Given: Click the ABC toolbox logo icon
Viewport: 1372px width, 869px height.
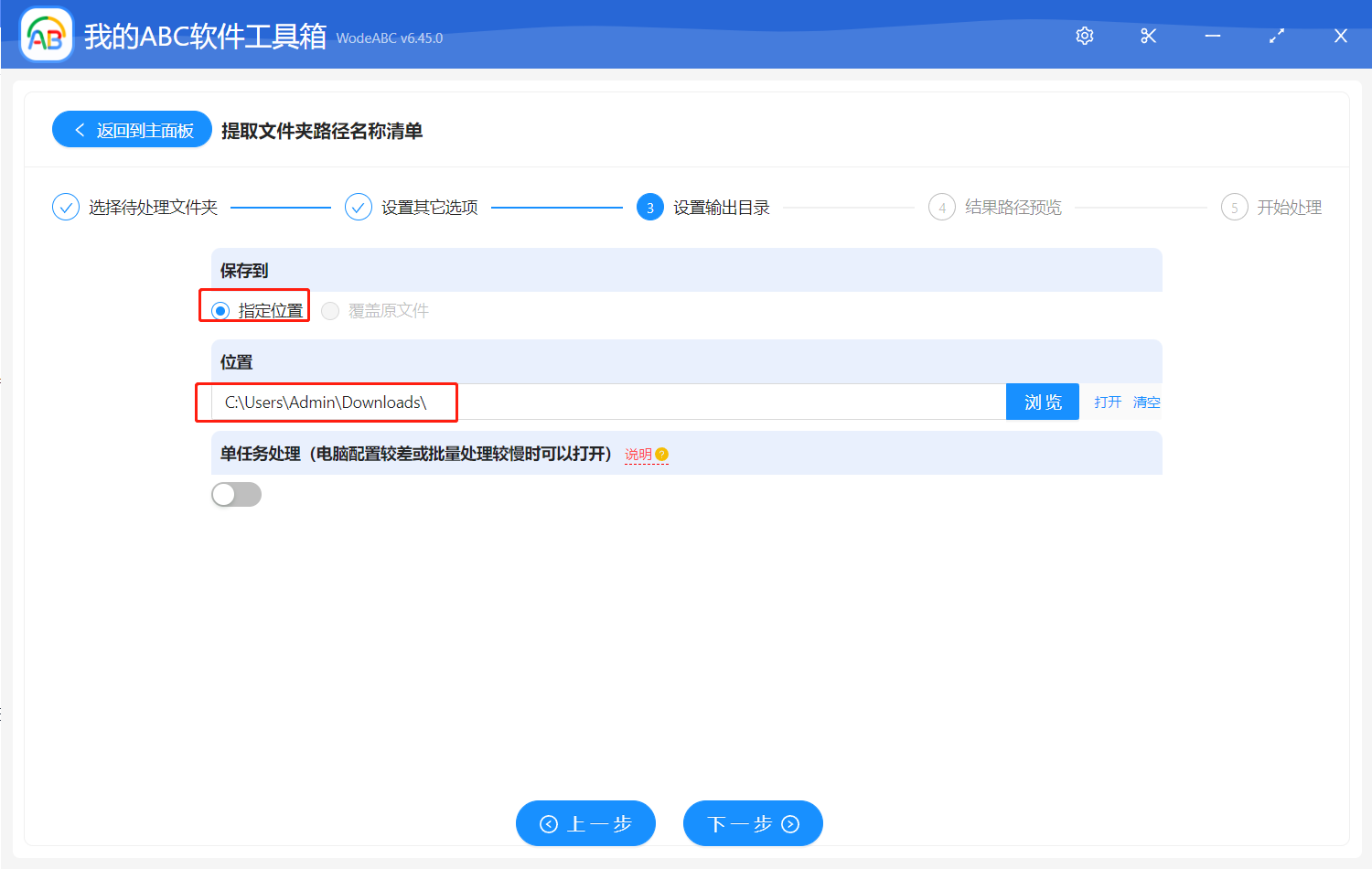Looking at the screenshot, I should pos(45,35).
